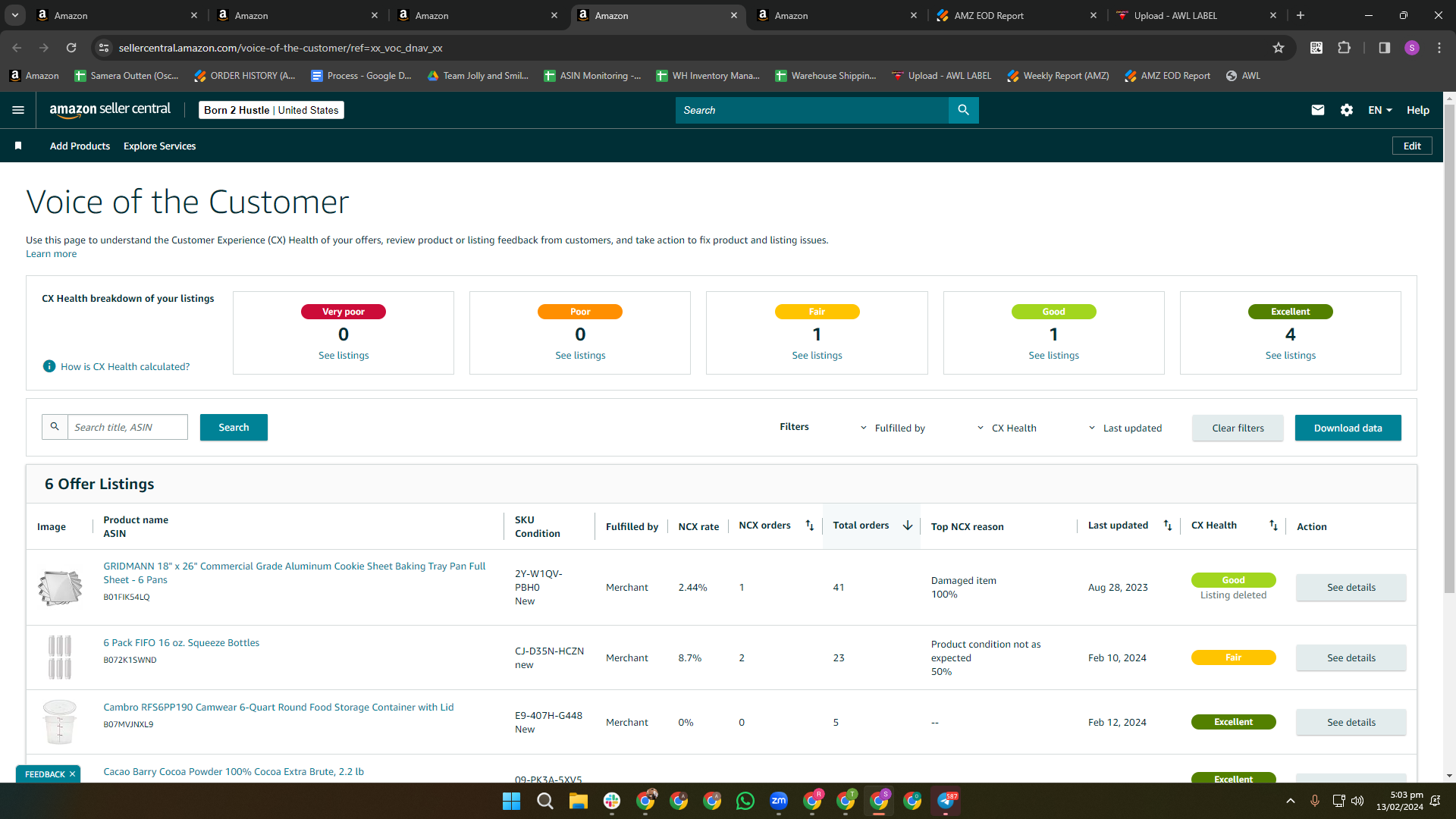1456x819 pixels.
Task: Bookmark this page with the star icon
Action: coord(1279,48)
